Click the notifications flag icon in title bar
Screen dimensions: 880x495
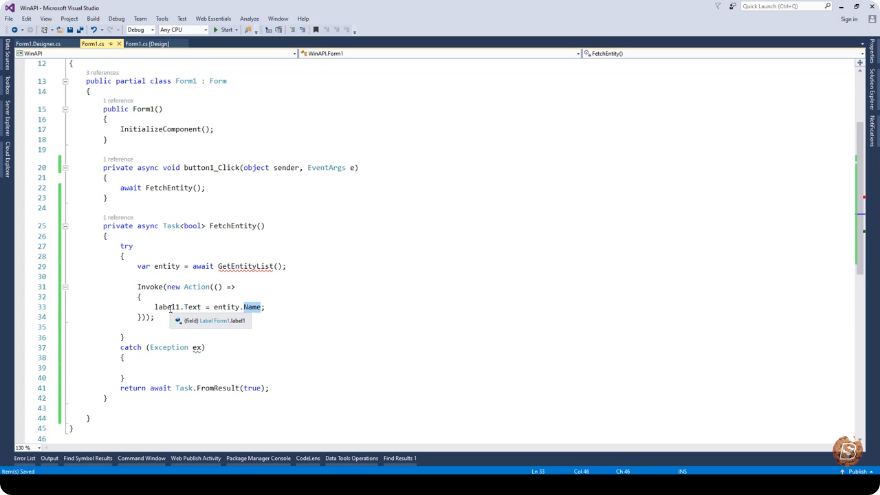(x=718, y=6)
